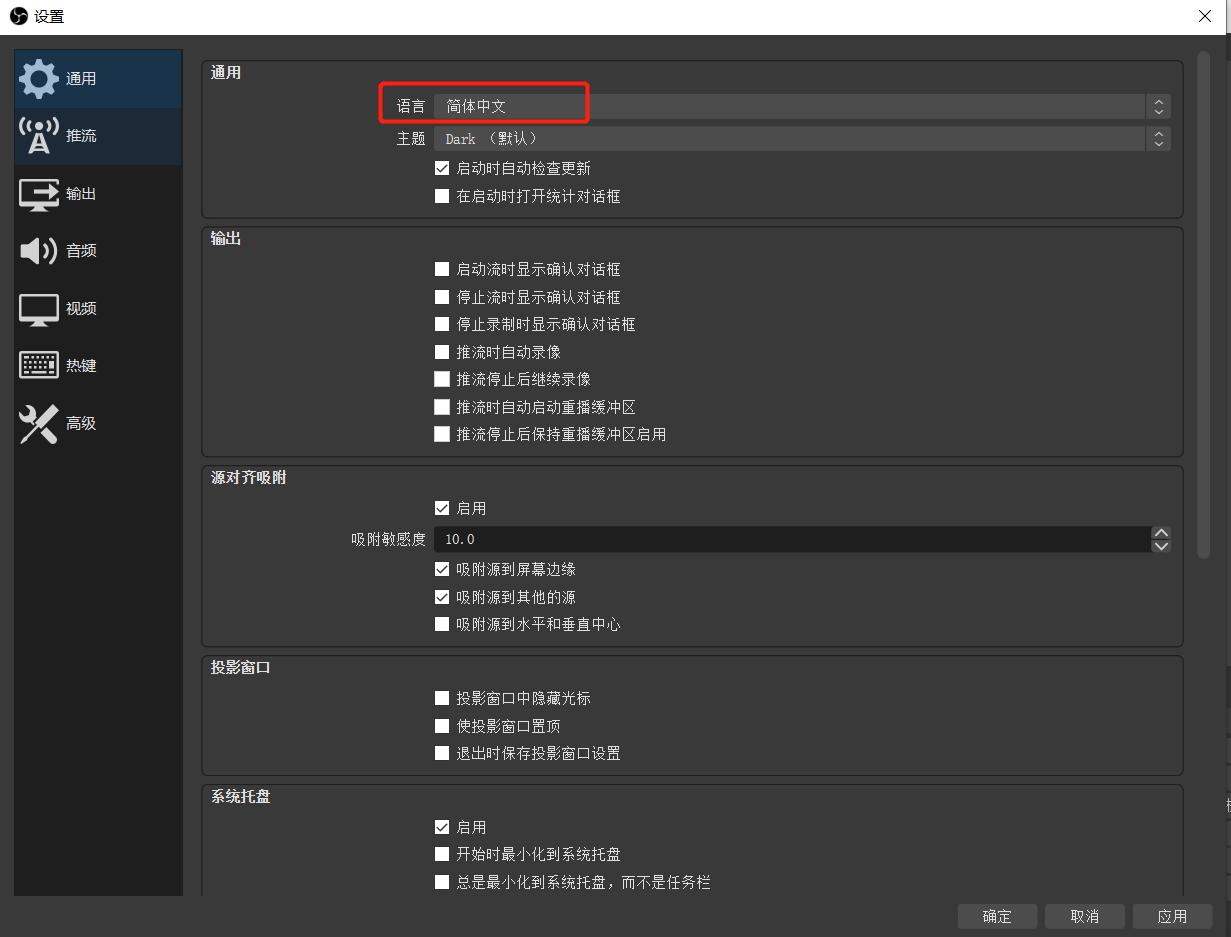This screenshot has width=1231, height=937.
Task: Disable 启动时自动检查更新 checkbox
Action: [442, 169]
